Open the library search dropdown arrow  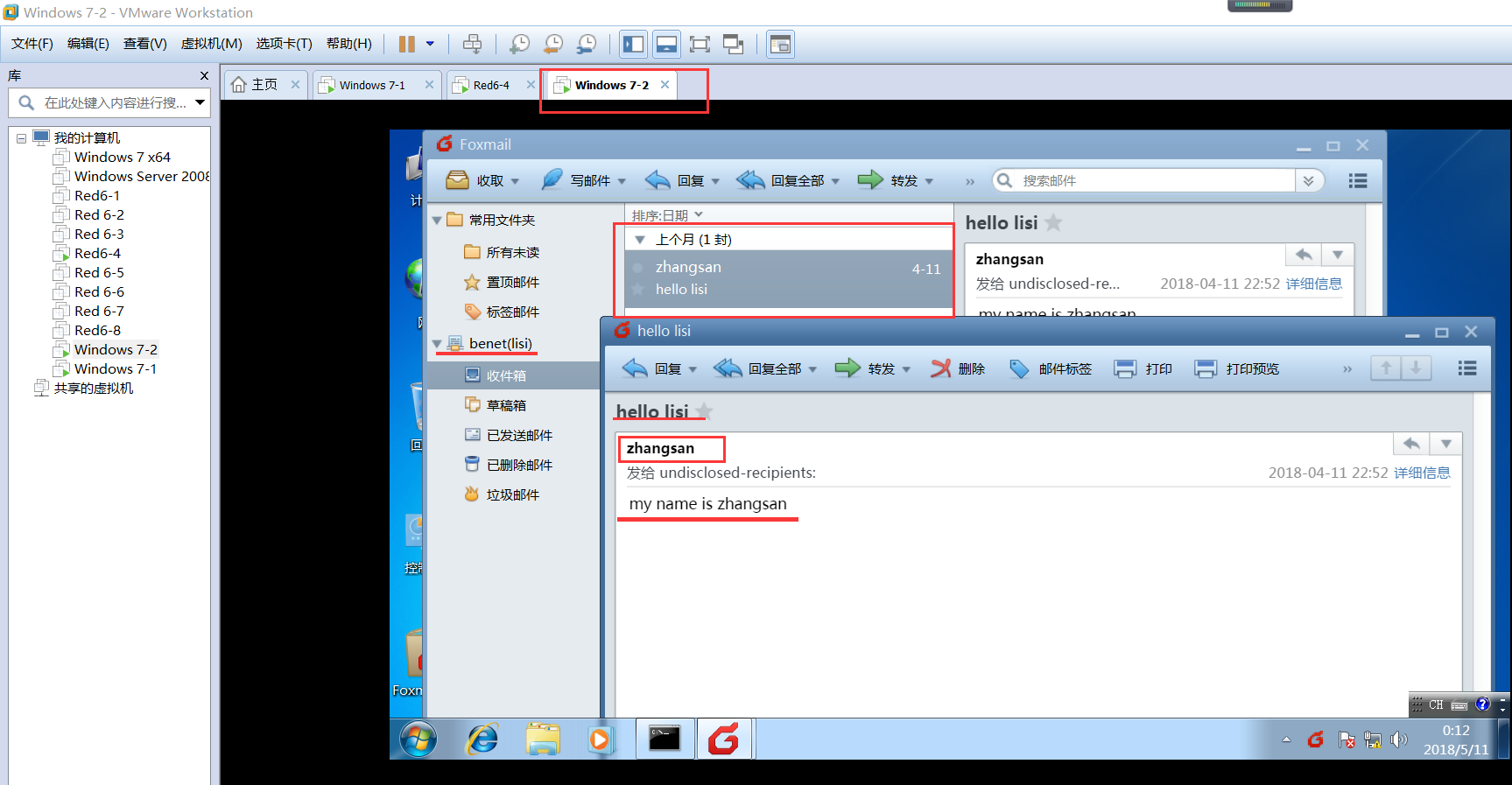[x=200, y=102]
